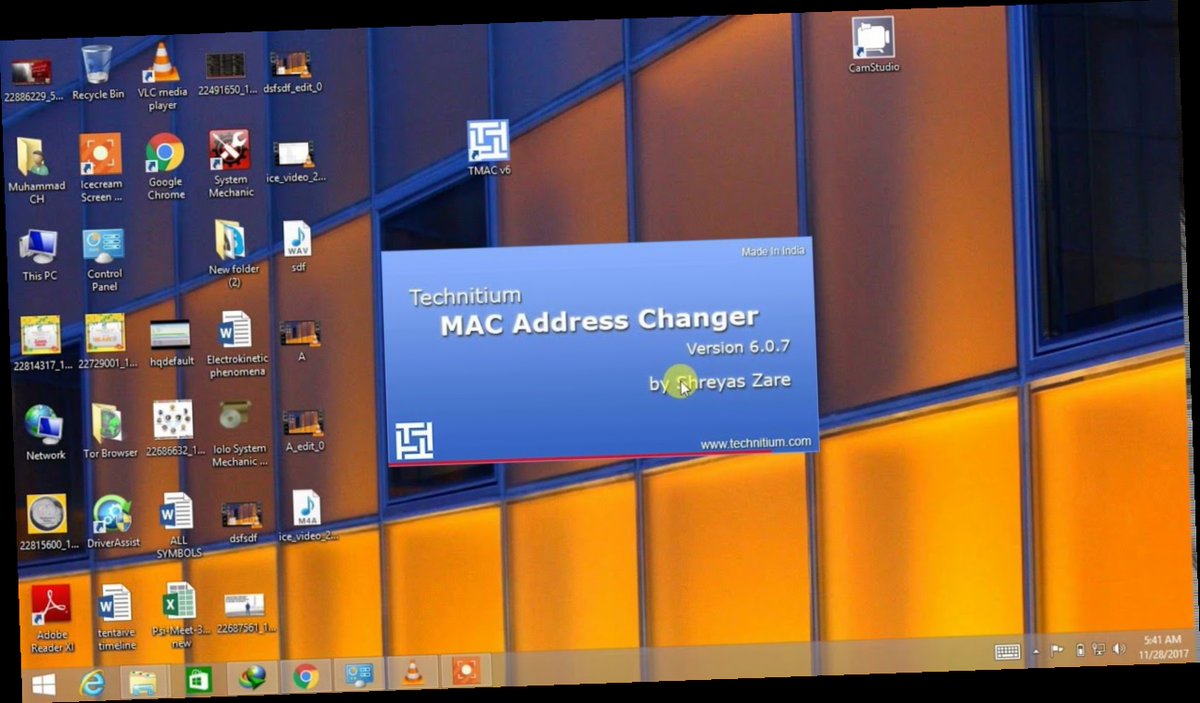Switch to Chrome on the taskbar
The width and height of the screenshot is (1200, 703).
click(x=305, y=676)
